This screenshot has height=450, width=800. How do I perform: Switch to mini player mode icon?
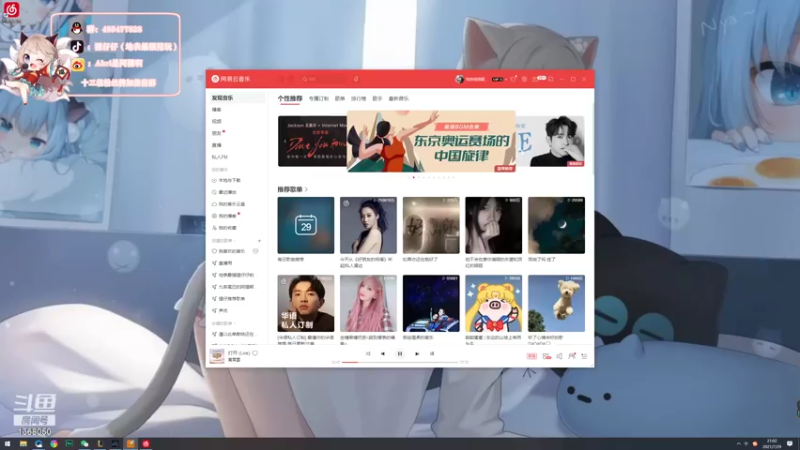point(551,79)
